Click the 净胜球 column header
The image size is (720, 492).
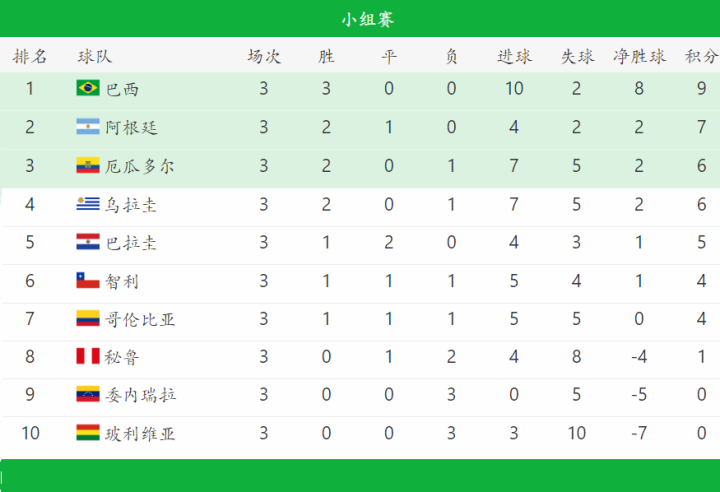point(639,57)
